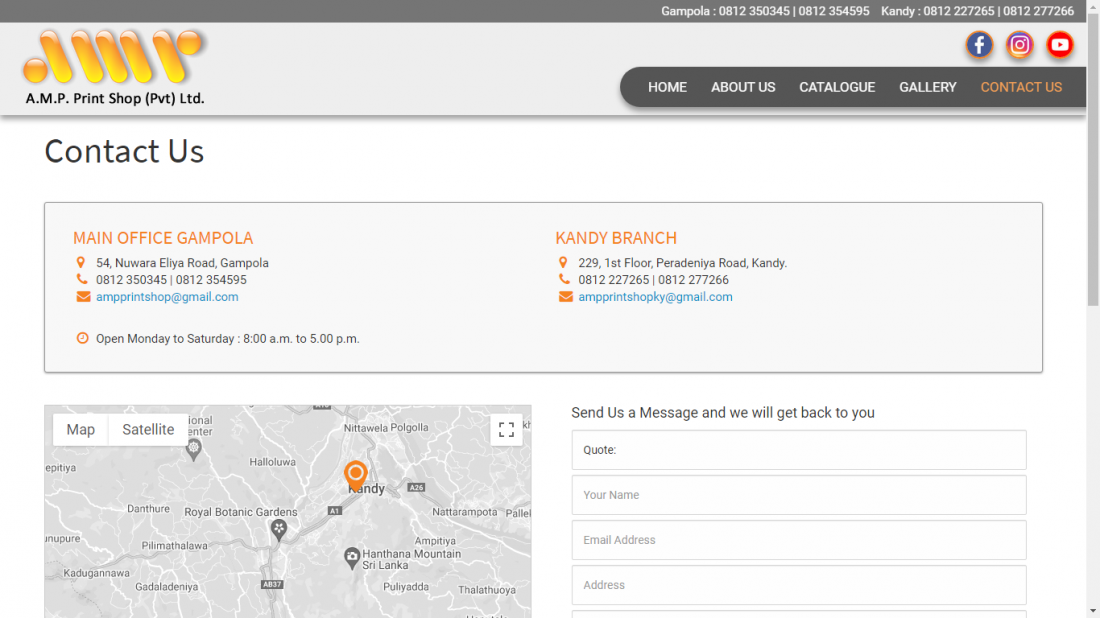Toggle fullscreen map view
This screenshot has width=1100, height=618.
pyautogui.click(x=507, y=429)
